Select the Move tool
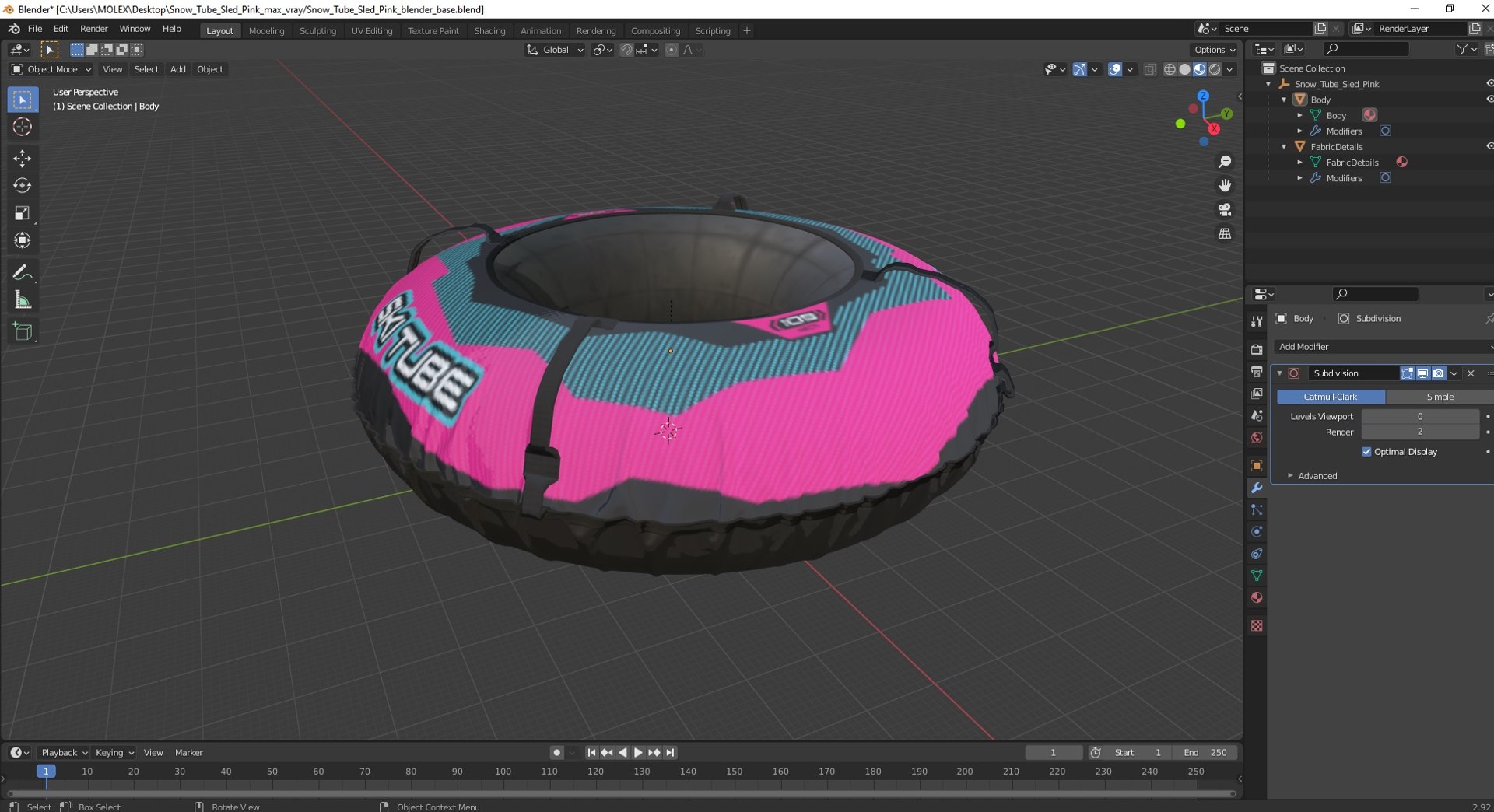This screenshot has height=812, width=1494. (23, 159)
